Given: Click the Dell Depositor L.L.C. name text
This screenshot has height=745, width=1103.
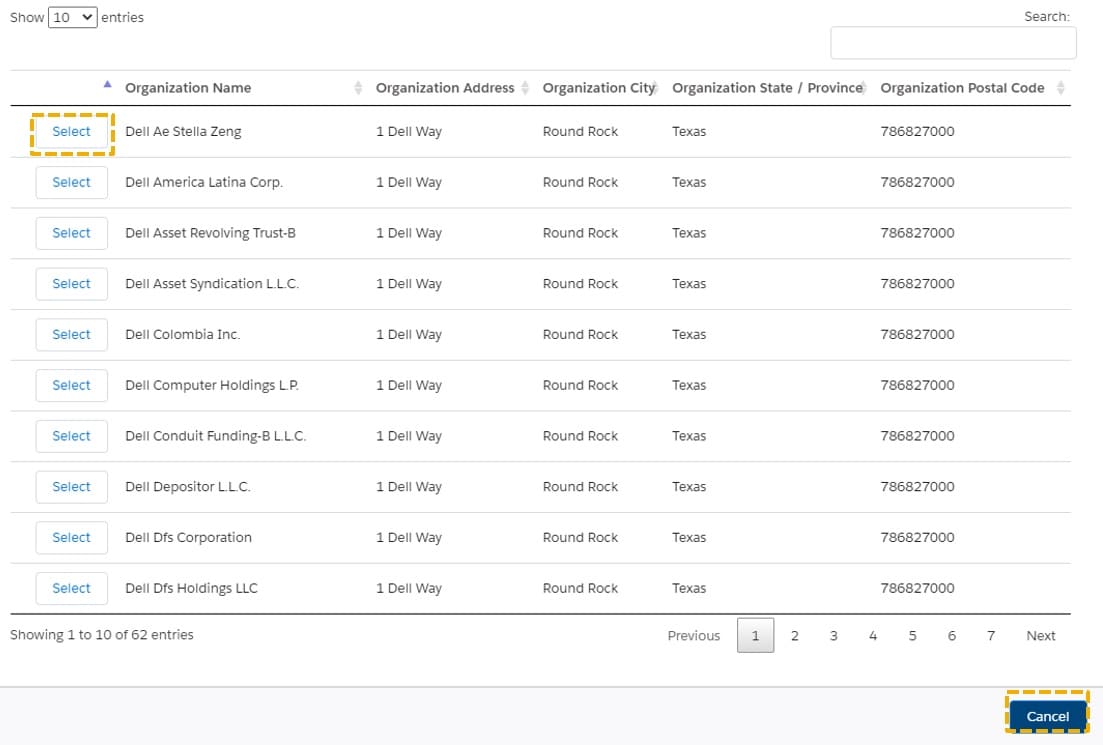Looking at the screenshot, I should pyautogui.click(x=188, y=486).
